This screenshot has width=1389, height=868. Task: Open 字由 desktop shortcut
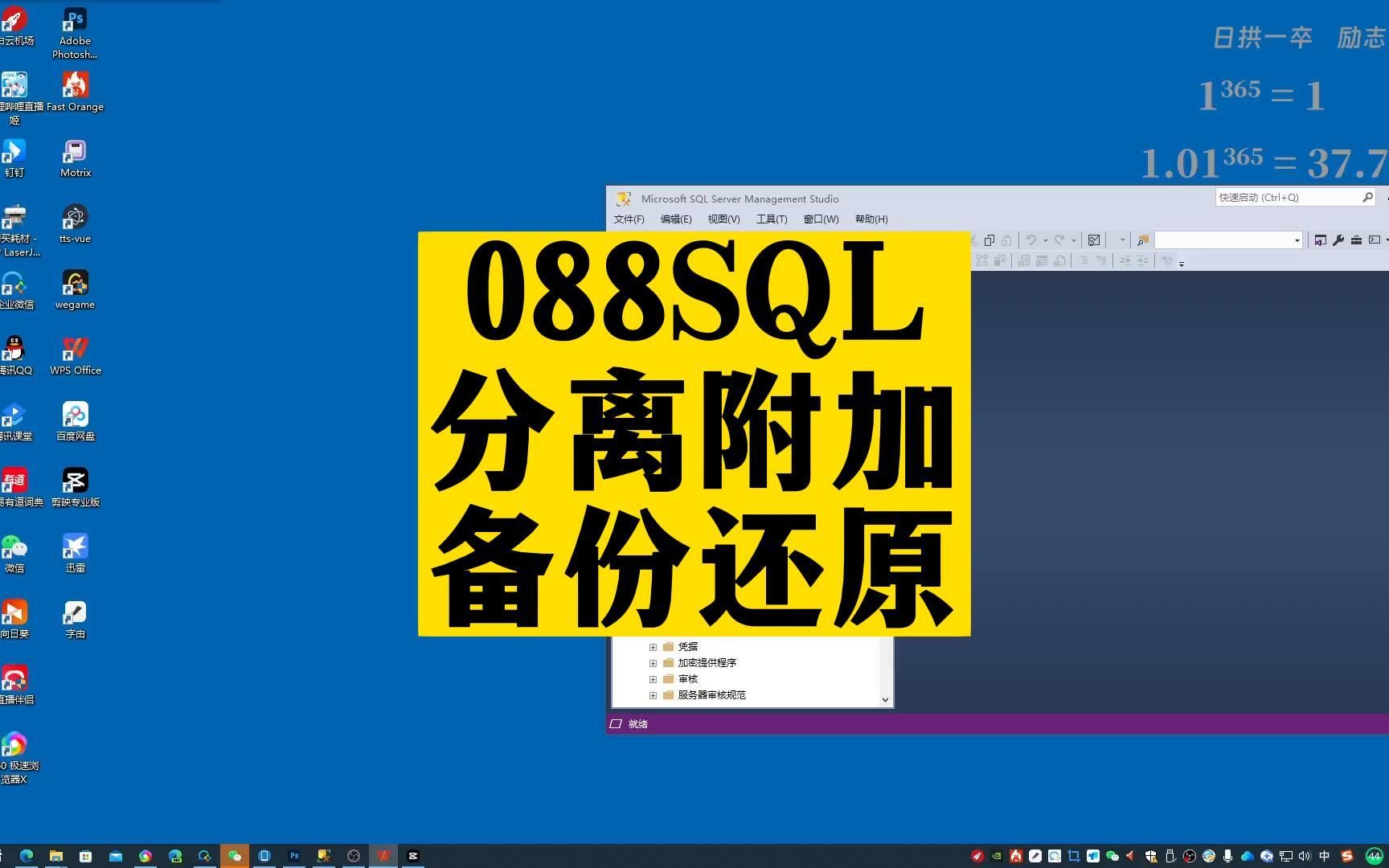(75, 620)
